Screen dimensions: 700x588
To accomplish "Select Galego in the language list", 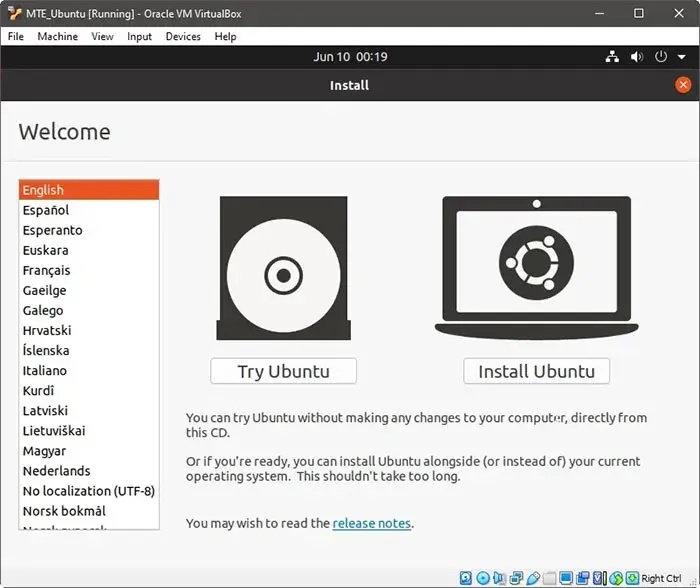I will point(89,310).
